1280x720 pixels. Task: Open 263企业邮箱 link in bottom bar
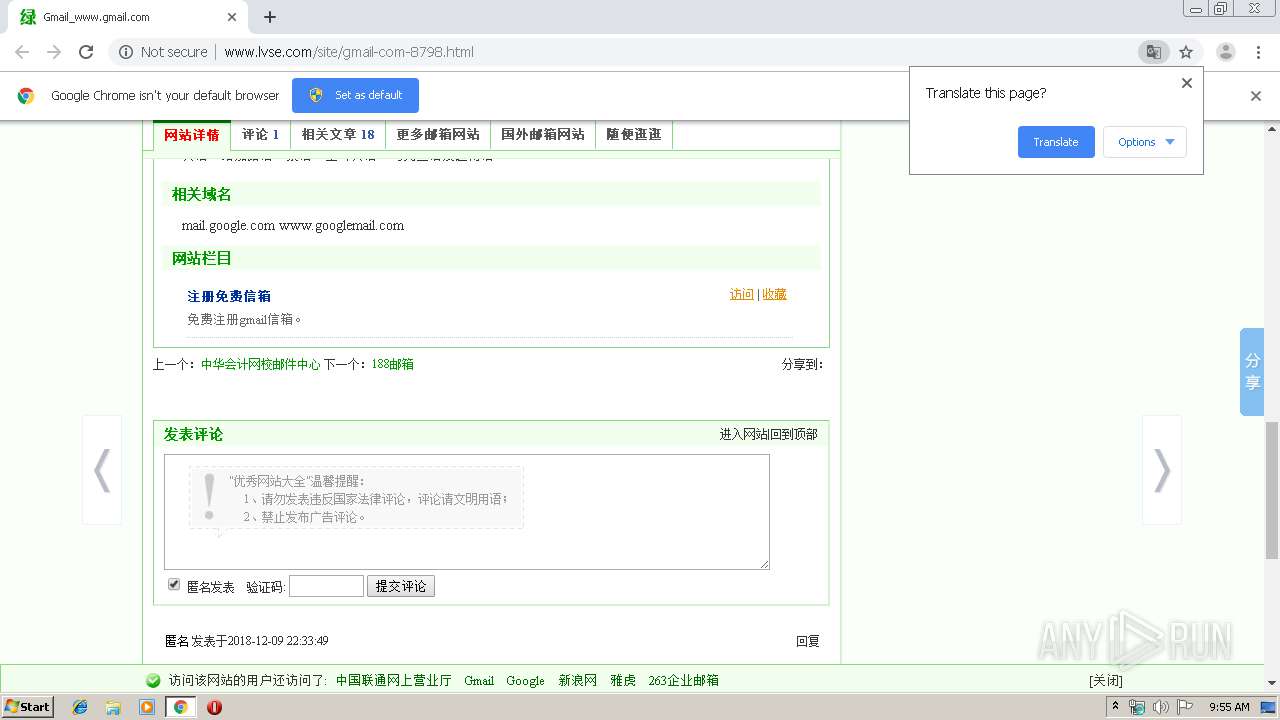(683, 681)
